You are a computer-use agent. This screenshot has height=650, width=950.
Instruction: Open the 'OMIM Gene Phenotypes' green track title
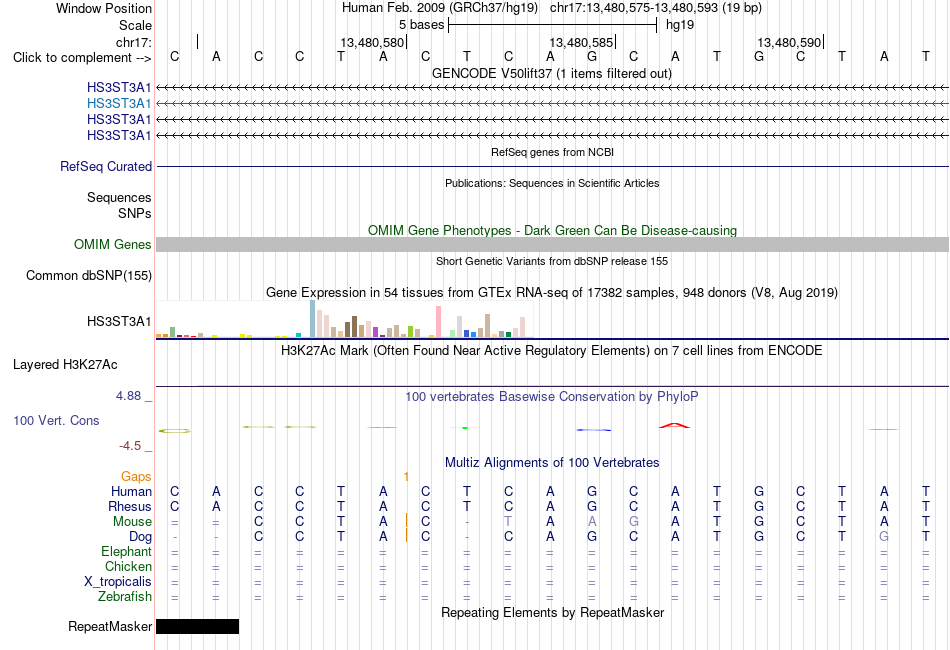pyautogui.click(x=552, y=230)
